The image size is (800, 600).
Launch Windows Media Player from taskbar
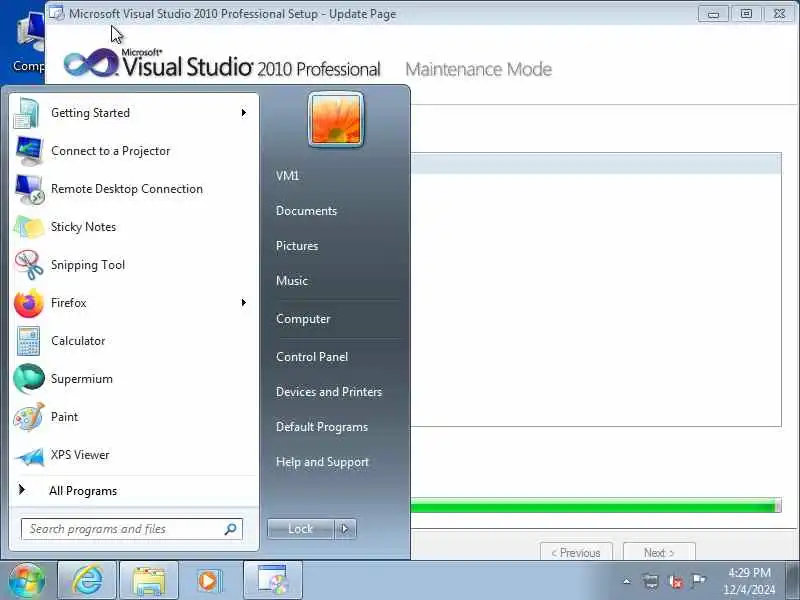(210, 580)
